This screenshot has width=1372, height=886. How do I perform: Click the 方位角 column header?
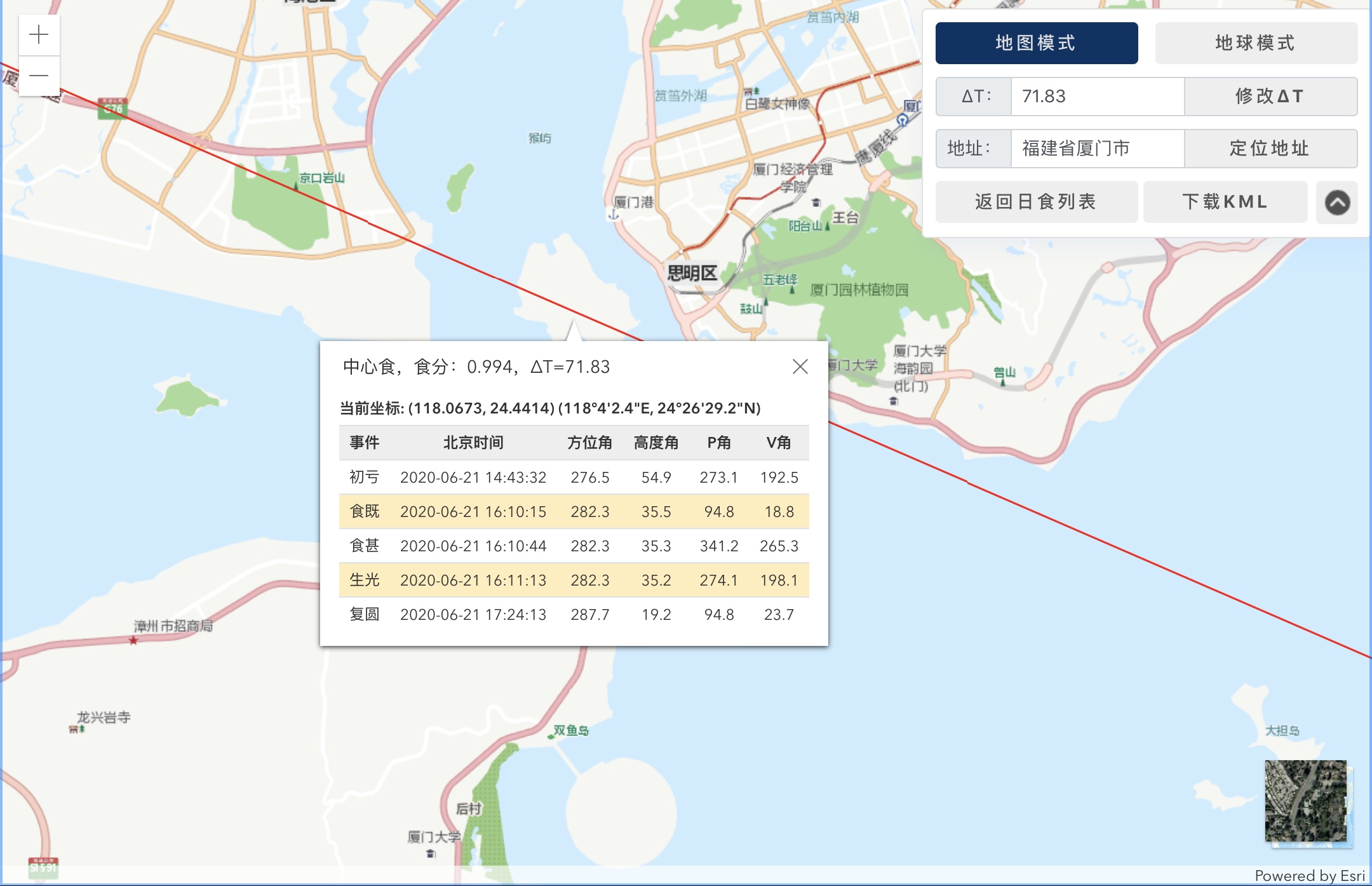[589, 443]
